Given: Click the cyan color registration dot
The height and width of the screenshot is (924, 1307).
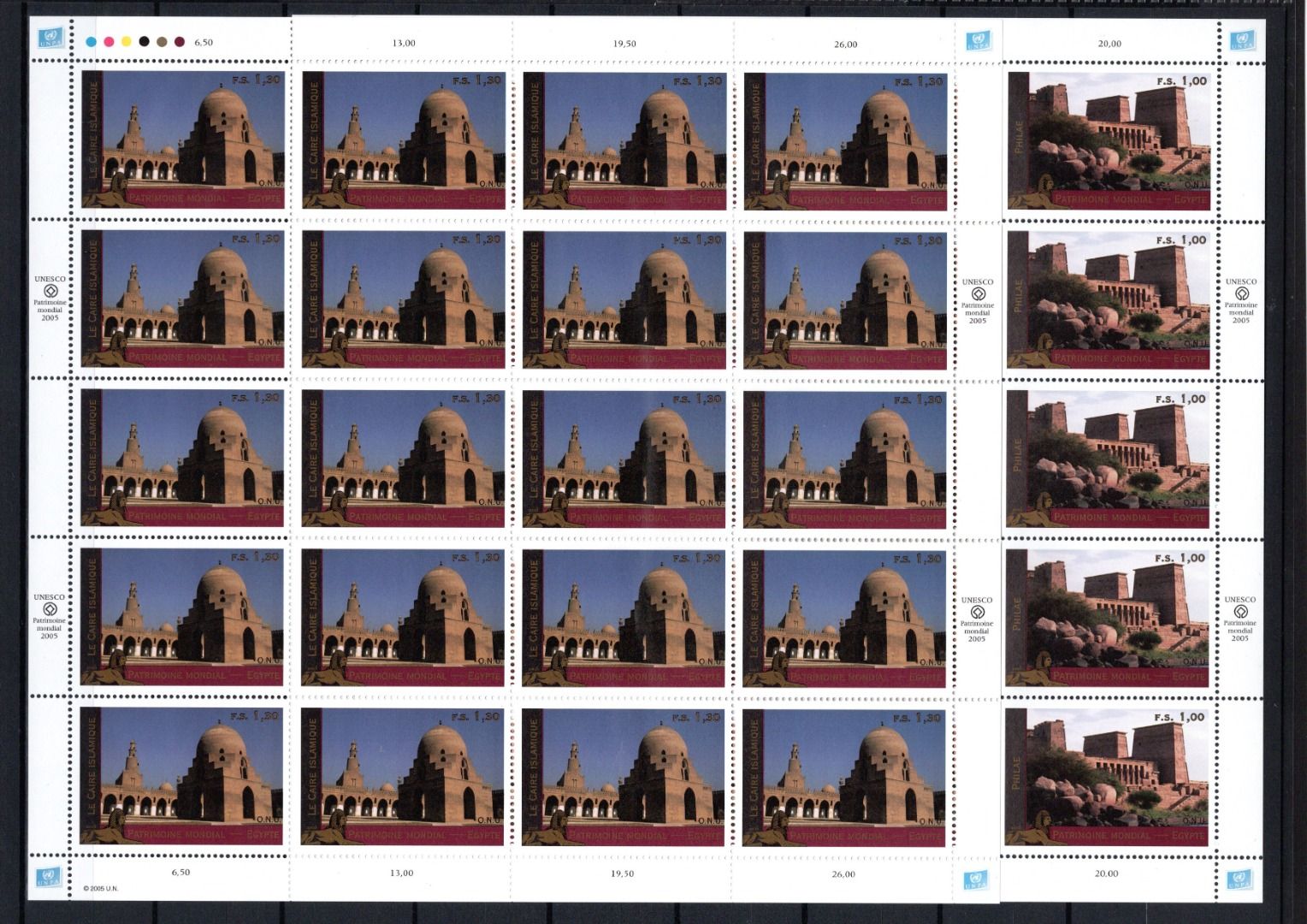Looking at the screenshot, I should (91, 41).
